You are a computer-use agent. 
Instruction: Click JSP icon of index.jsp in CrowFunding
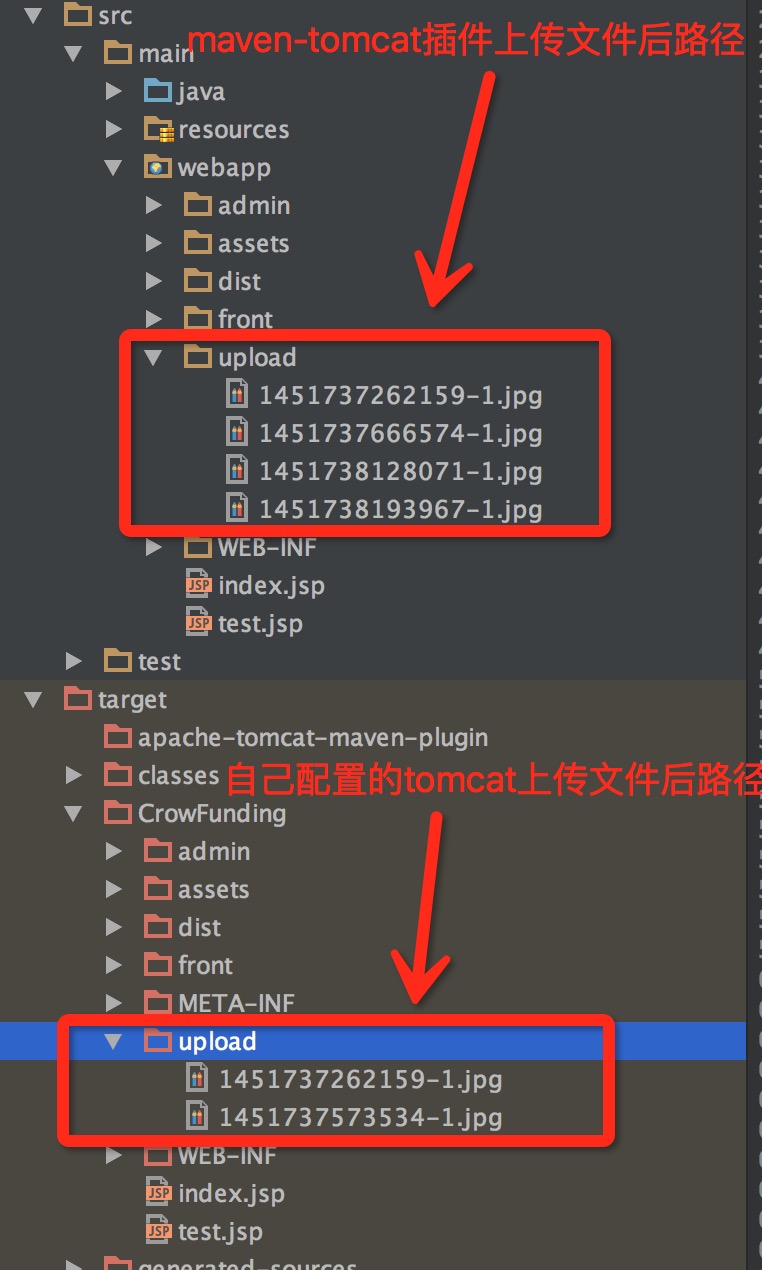159,1193
